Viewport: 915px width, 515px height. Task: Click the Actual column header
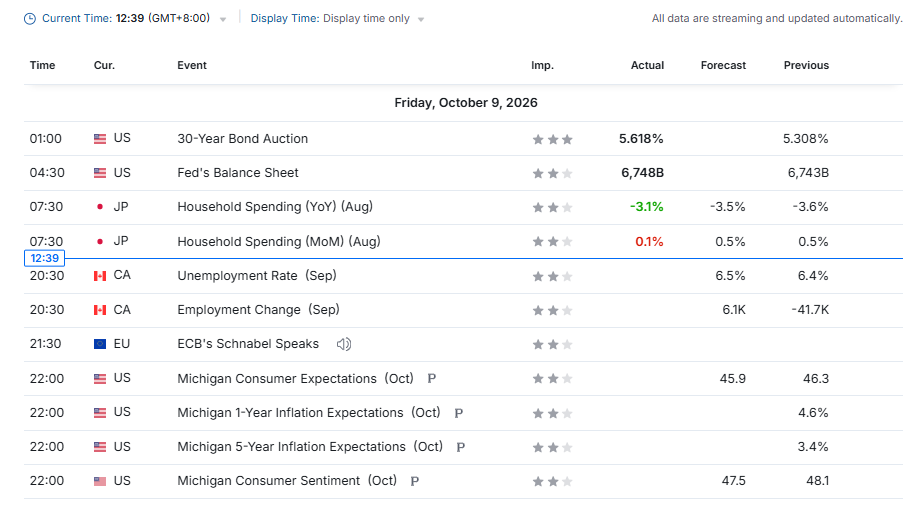tap(647, 65)
